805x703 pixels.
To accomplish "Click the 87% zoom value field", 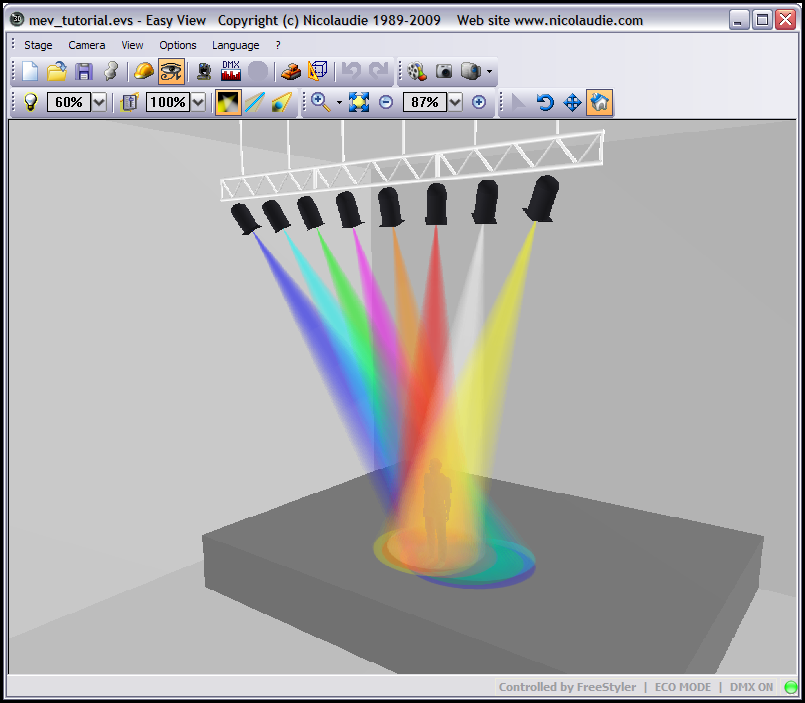I will (424, 102).
